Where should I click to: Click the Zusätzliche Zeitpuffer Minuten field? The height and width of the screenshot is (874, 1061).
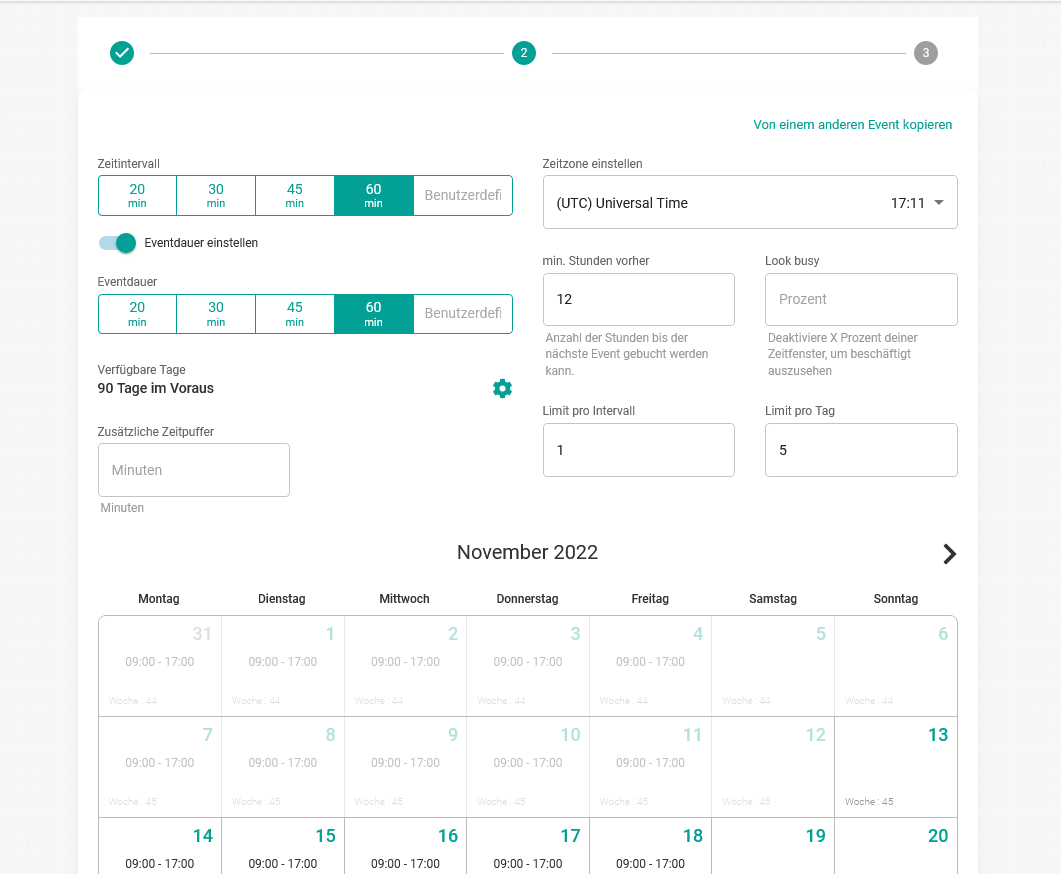194,470
